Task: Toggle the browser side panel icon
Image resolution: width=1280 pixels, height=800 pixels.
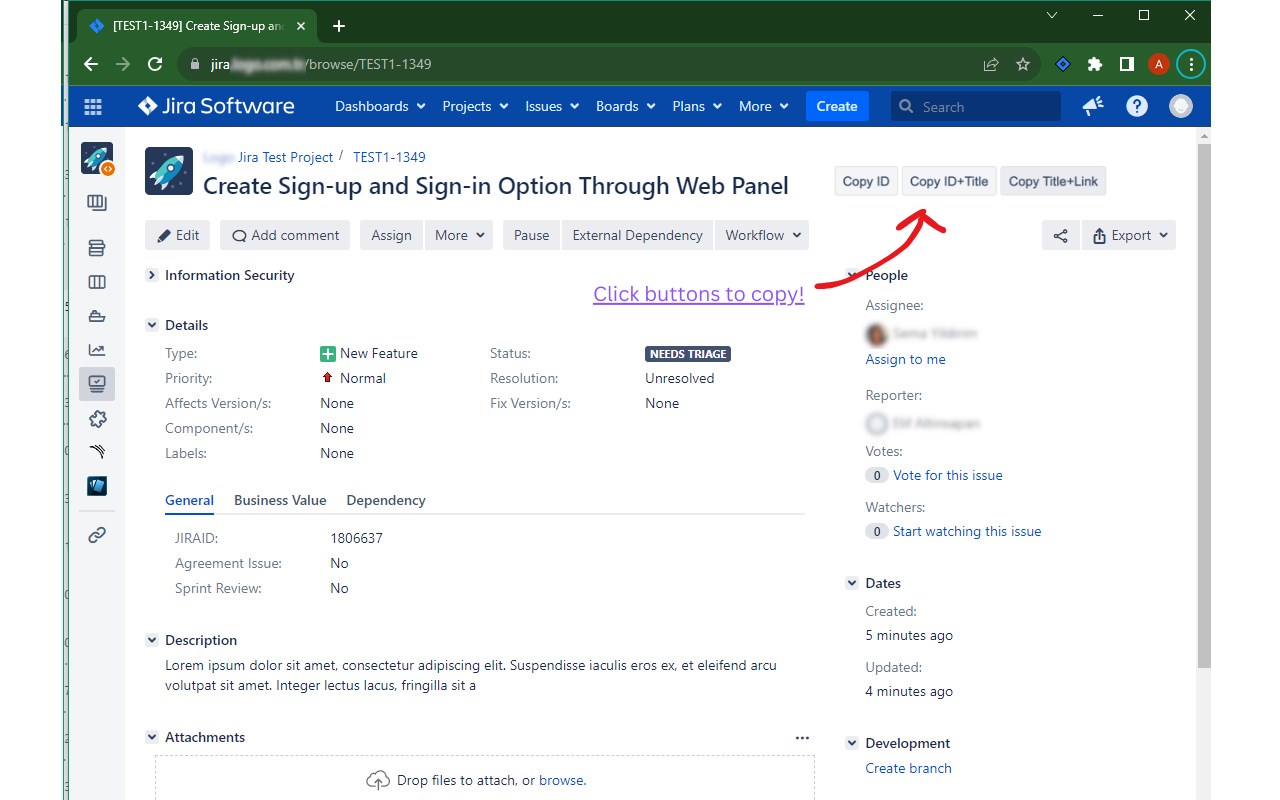Action: 1127,64
